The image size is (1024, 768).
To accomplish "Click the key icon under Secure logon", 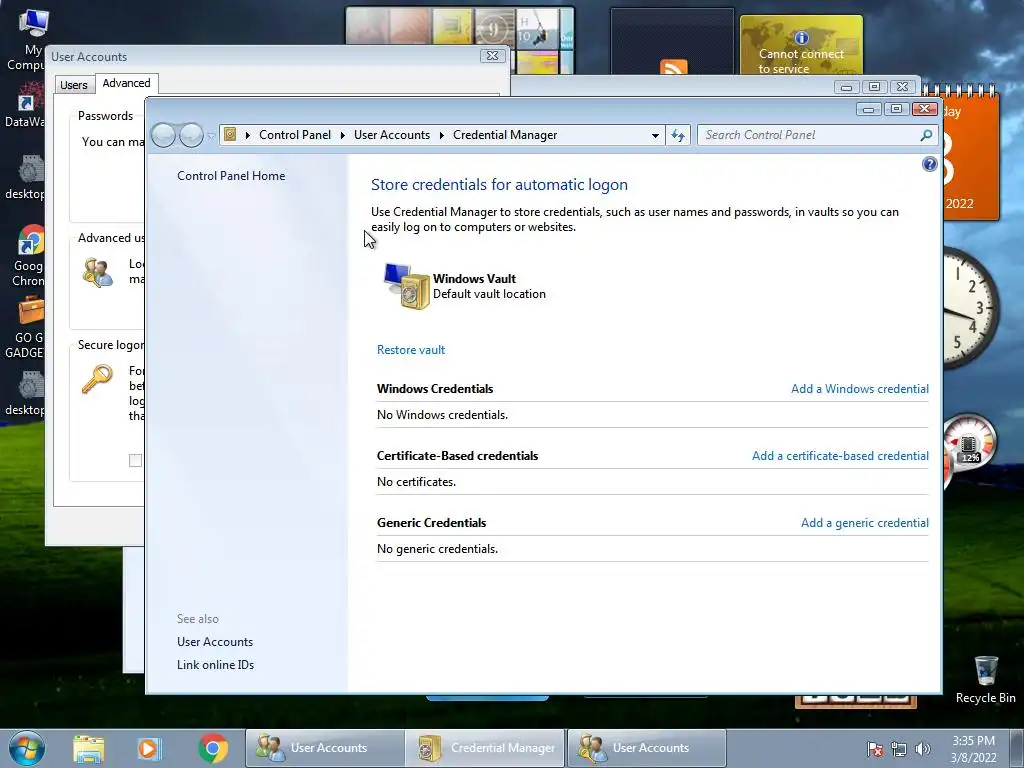I will click(x=97, y=379).
